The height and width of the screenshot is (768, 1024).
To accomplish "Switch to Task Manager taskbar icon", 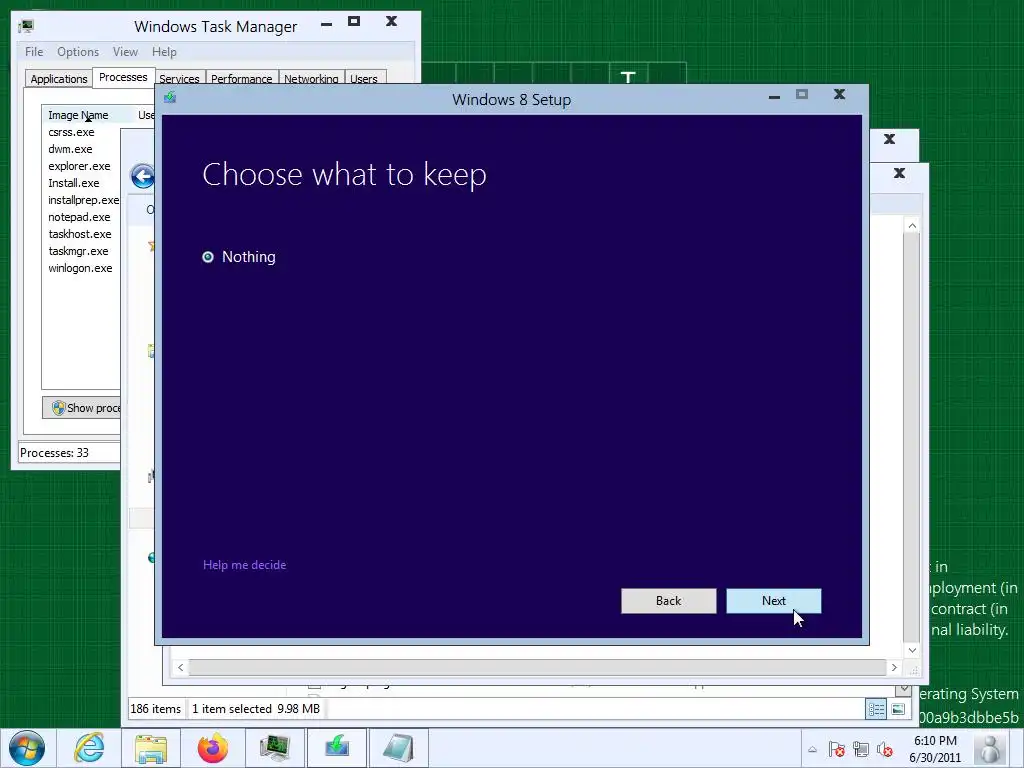I will click(275, 748).
